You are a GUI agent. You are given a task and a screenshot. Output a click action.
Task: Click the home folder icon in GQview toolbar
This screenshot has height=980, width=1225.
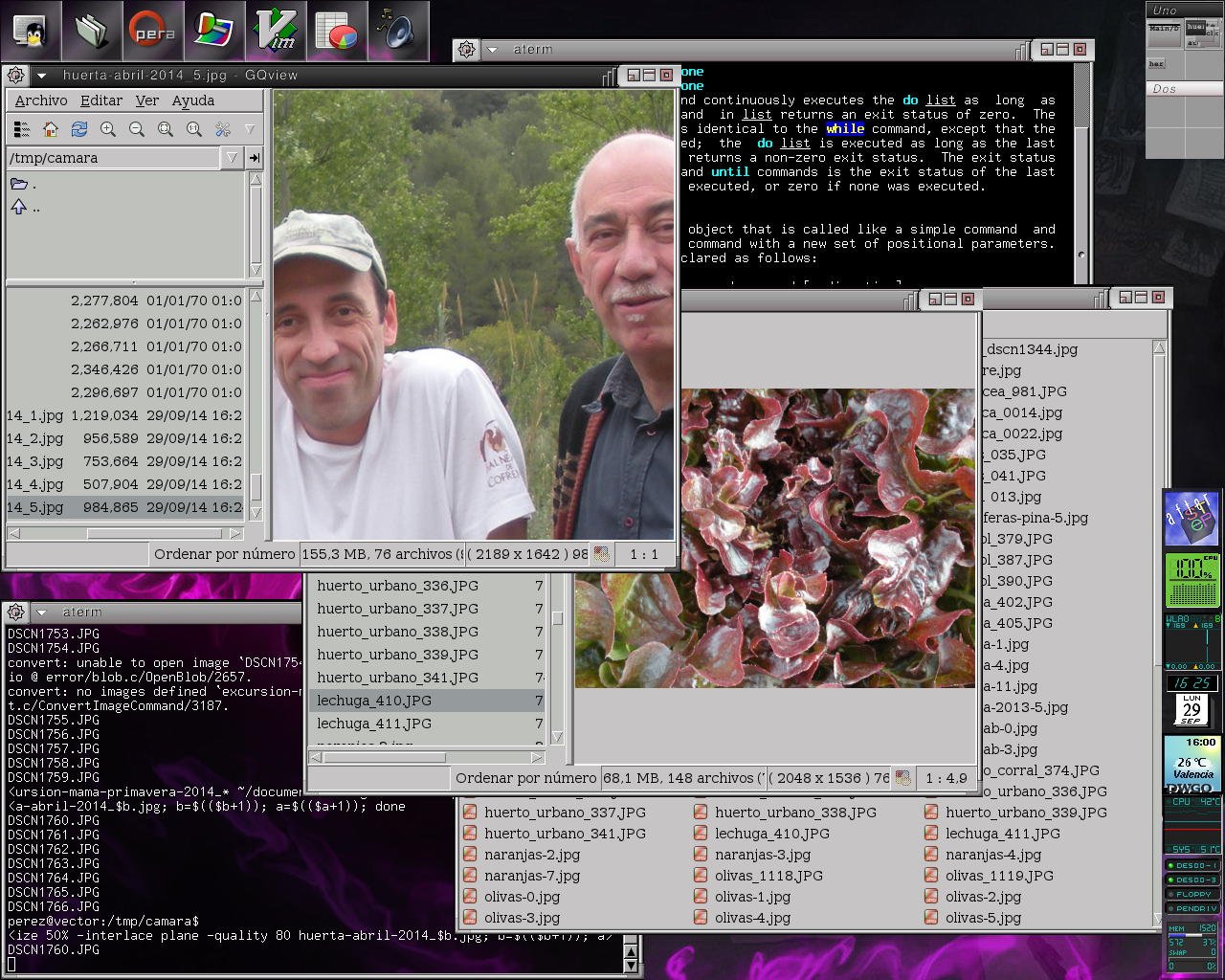[51, 128]
